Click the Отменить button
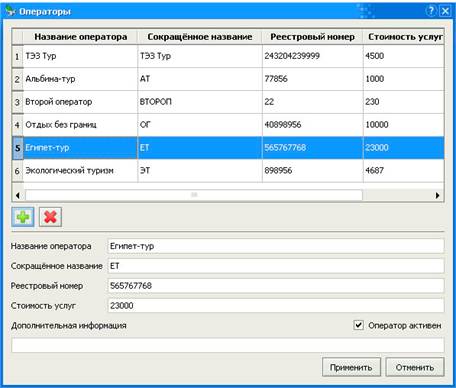The image size is (456, 388). (x=415, y=367)
